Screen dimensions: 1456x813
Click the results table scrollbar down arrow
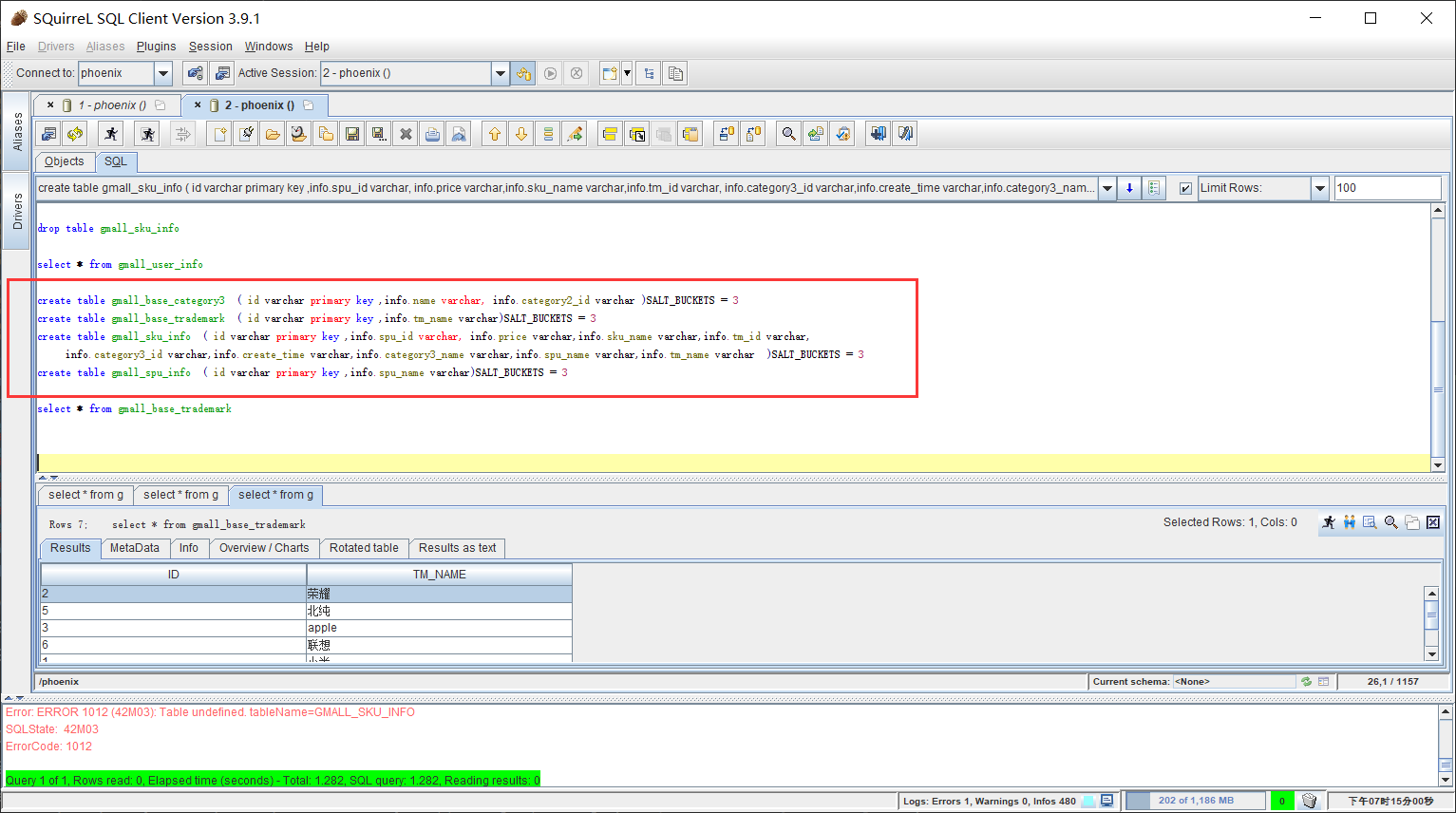(1432, 653)
